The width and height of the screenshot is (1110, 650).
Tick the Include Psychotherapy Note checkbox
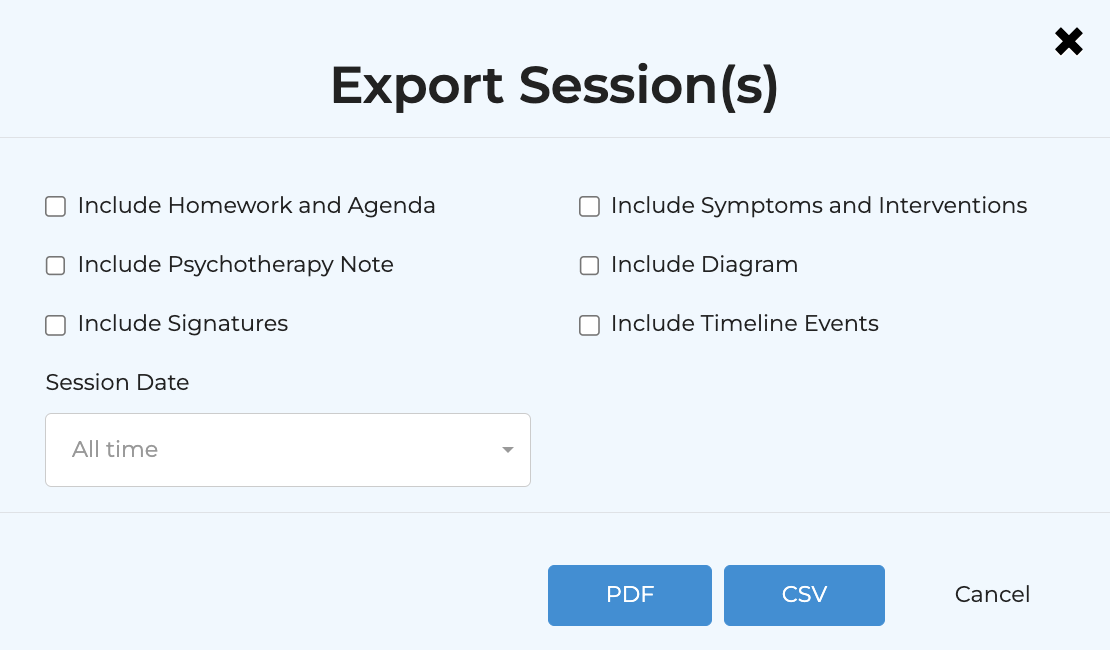pos(56,265)
